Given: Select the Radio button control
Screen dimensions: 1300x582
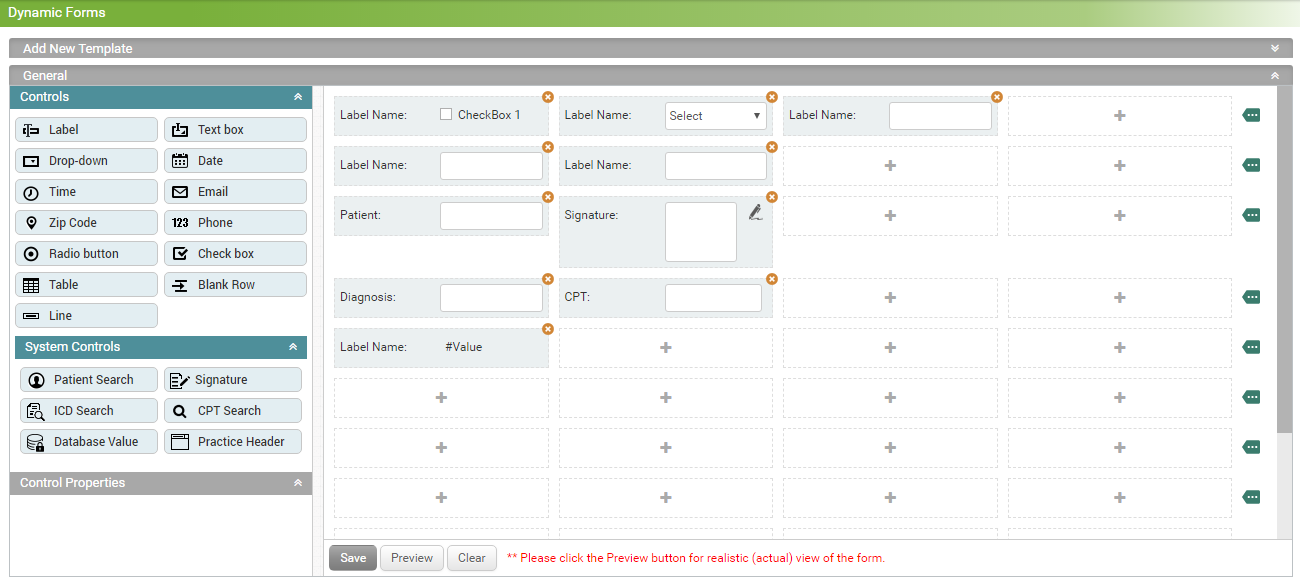Looking at the screenshot, I should pos(86,254).
